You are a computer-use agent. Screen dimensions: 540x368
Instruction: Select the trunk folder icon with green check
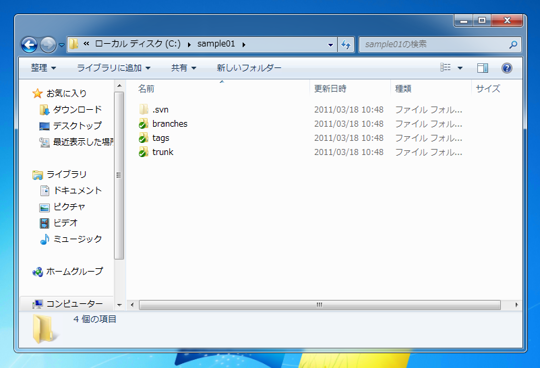(x=143, y=152)
